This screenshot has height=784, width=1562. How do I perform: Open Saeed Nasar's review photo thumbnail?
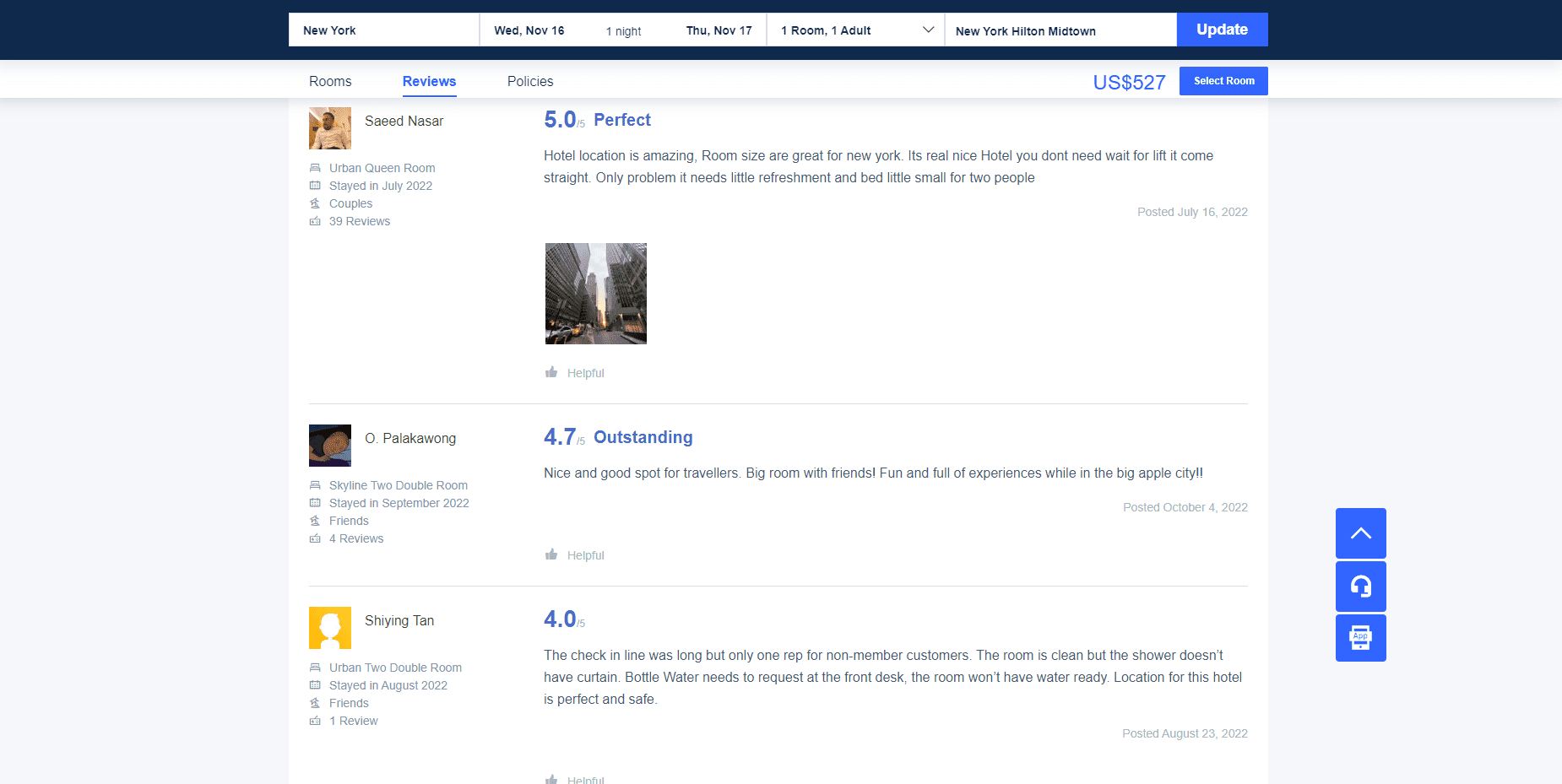click(x=595, y=293)
